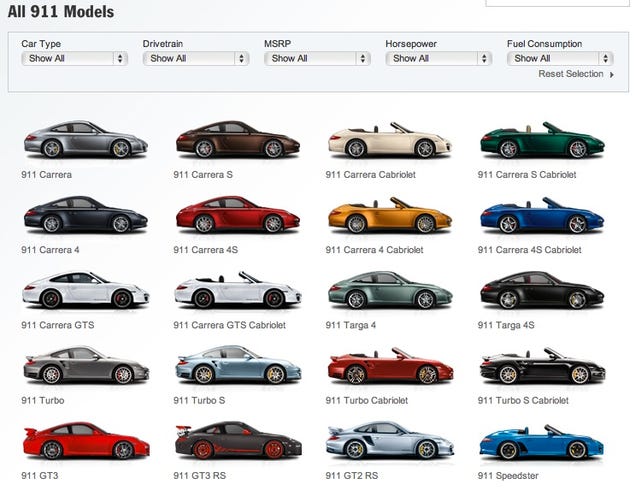Follow the 911 GT2 RS text link

(x=352, y=476)
